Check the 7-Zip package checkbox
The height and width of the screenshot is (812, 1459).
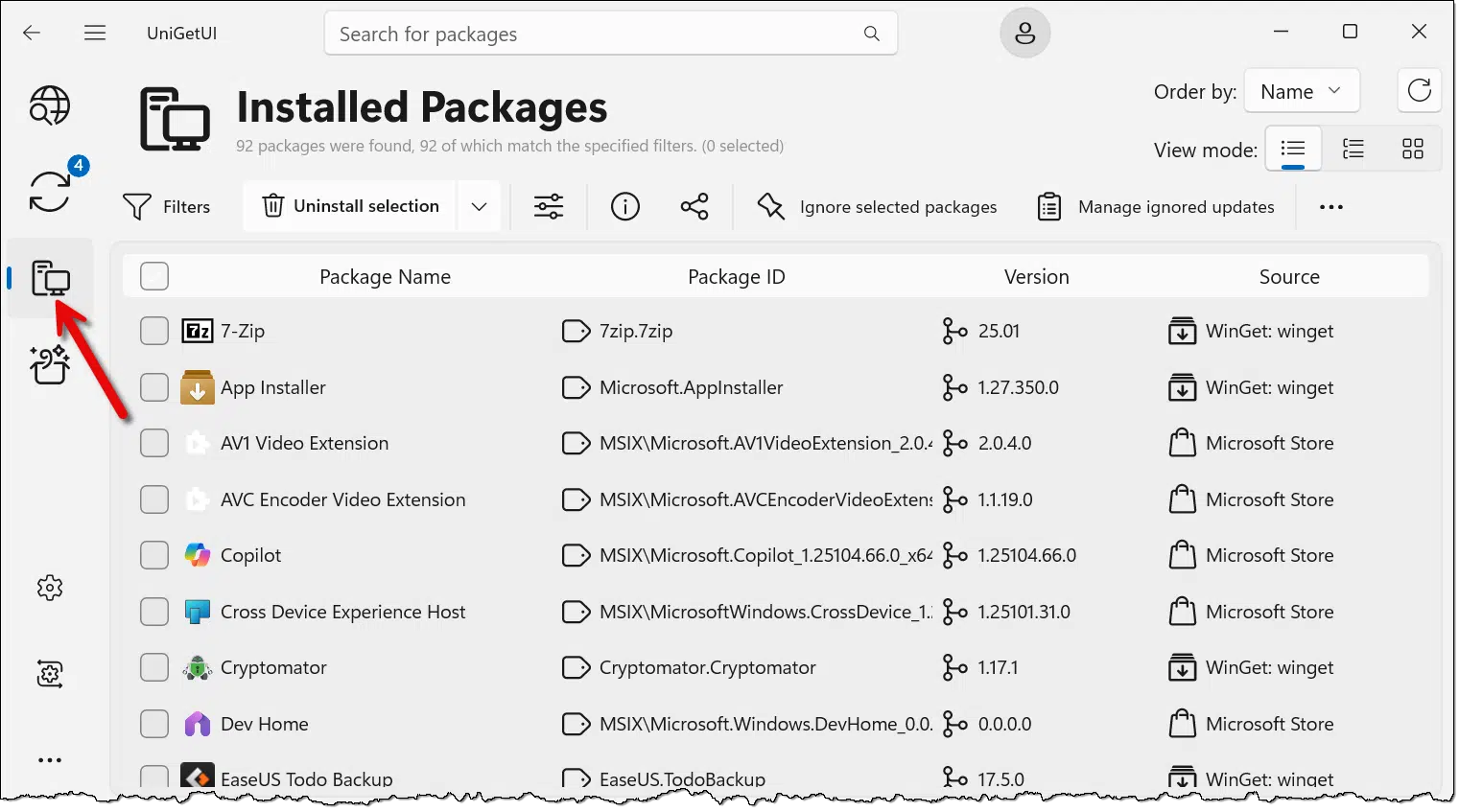154,331
